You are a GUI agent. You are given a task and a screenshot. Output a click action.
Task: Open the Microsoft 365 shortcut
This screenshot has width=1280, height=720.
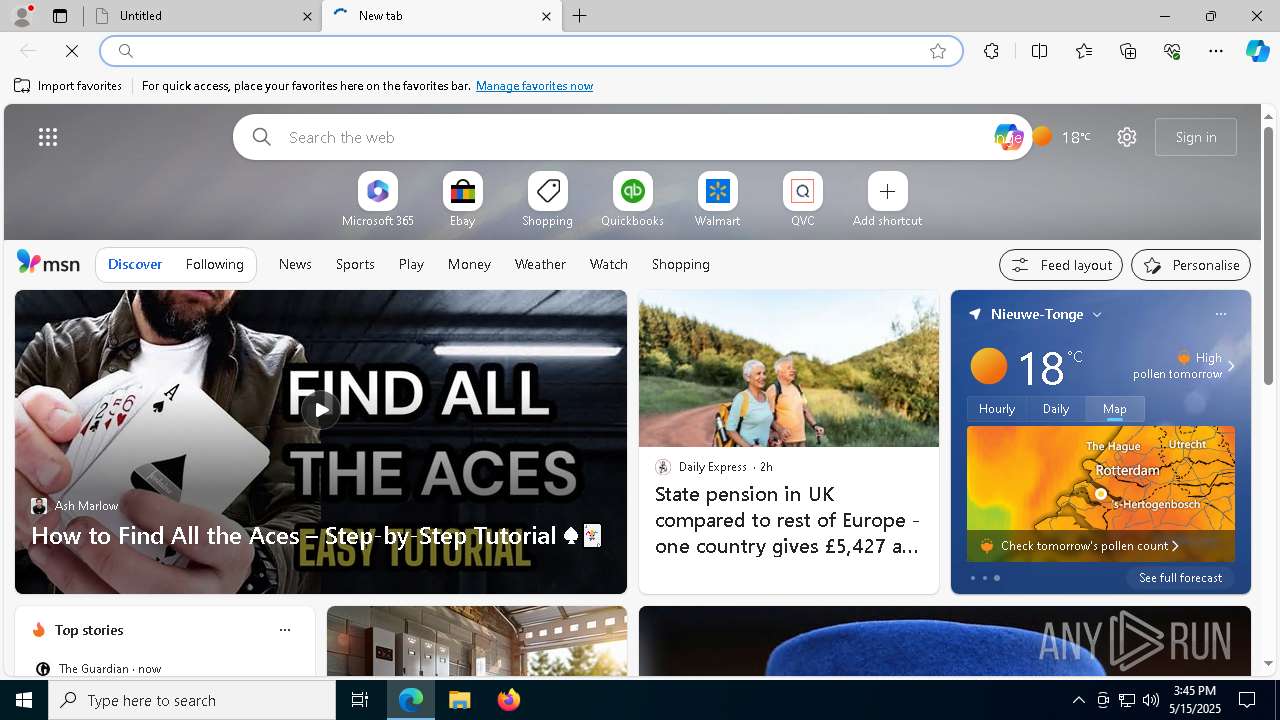point(377,200)
